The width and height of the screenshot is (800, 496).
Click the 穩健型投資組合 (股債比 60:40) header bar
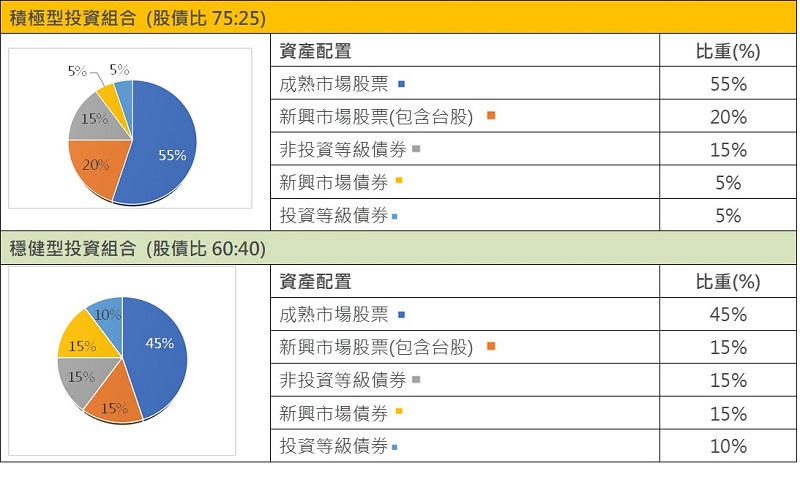pyautogui.click(x=398, y=248)
